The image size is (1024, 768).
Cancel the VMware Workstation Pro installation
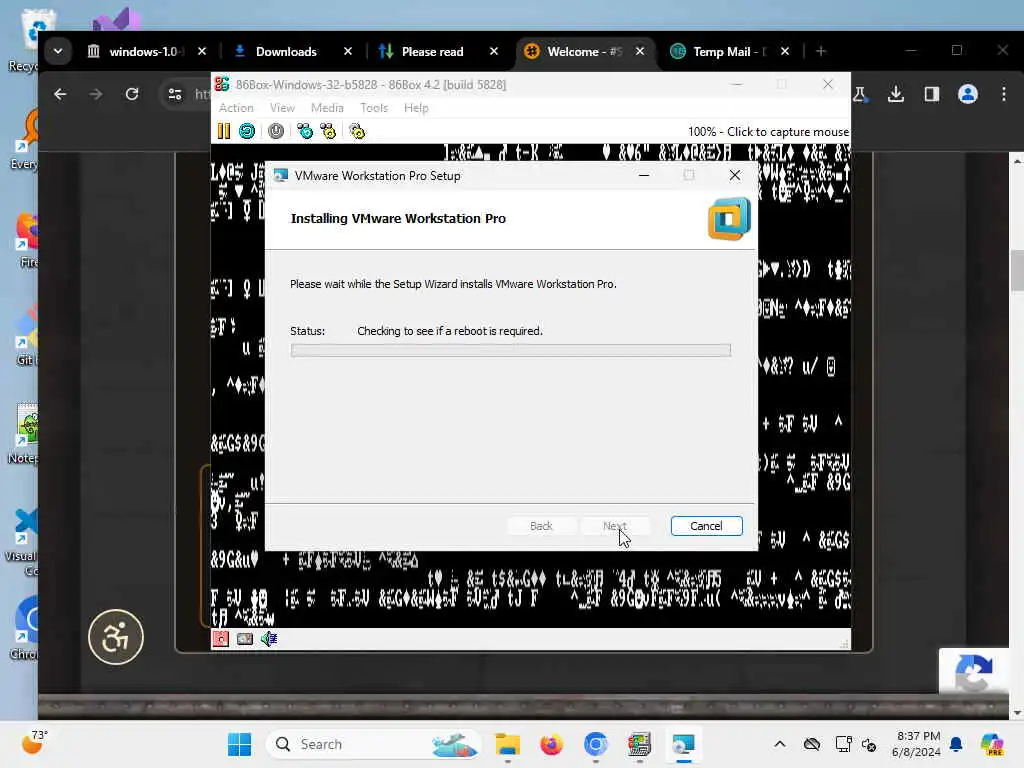(706, 526)
